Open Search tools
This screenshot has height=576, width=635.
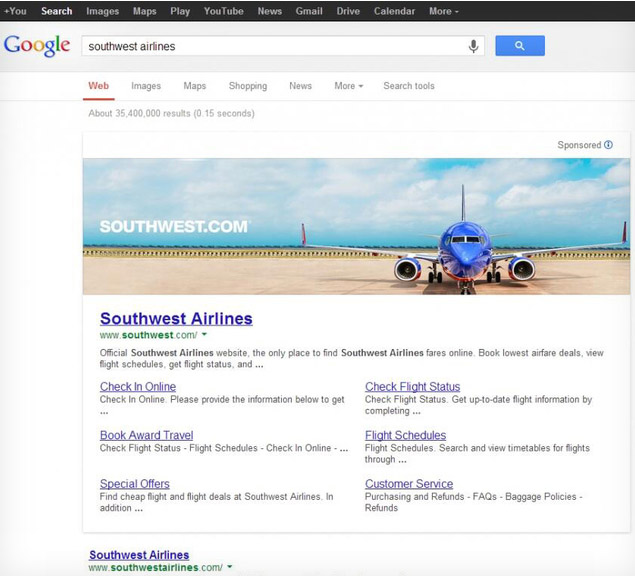(409, 86)
